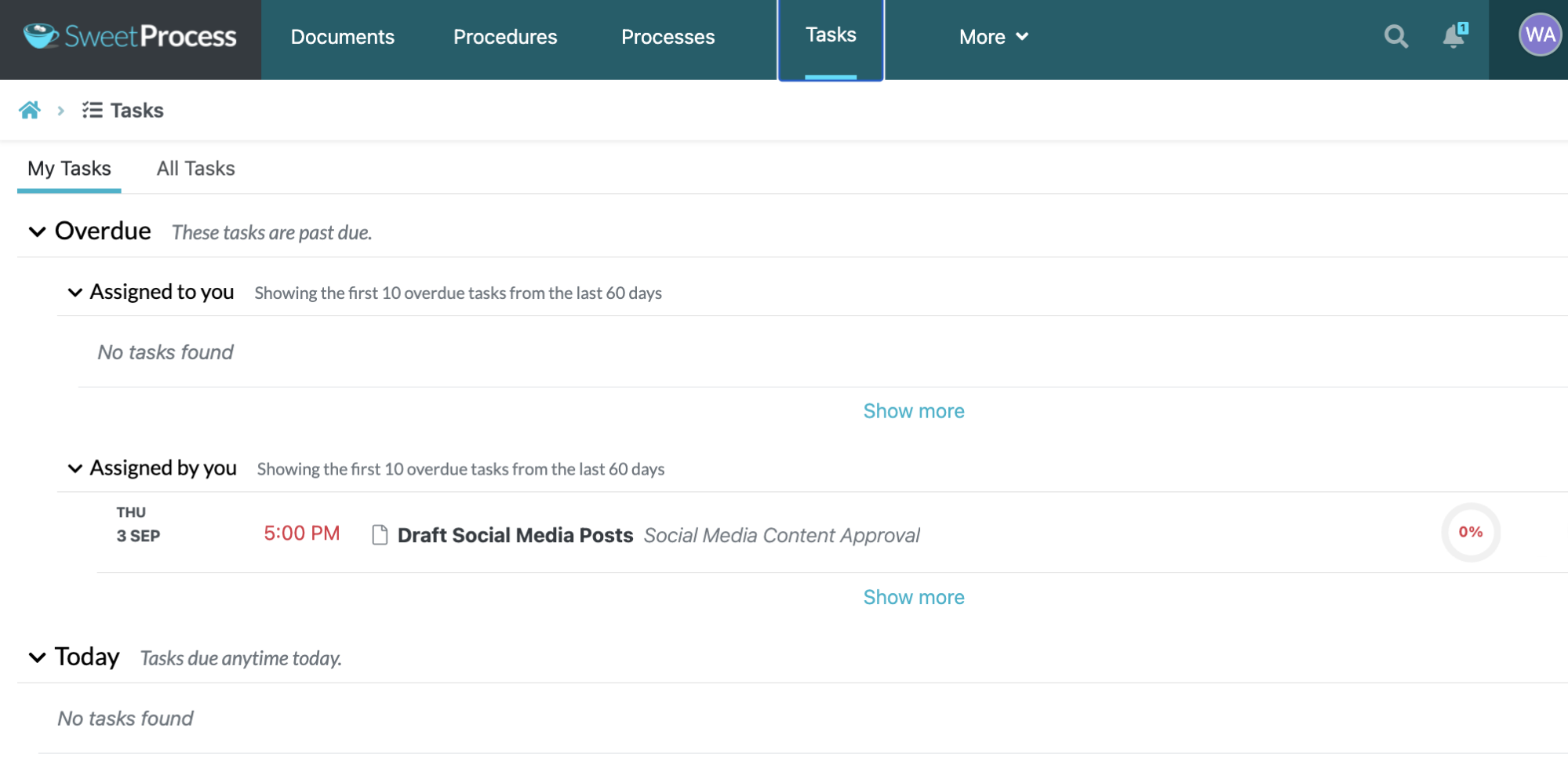Open the search magnifier icon
The height and width of the screenshot is (761, 1568).
click(1395, 36)
